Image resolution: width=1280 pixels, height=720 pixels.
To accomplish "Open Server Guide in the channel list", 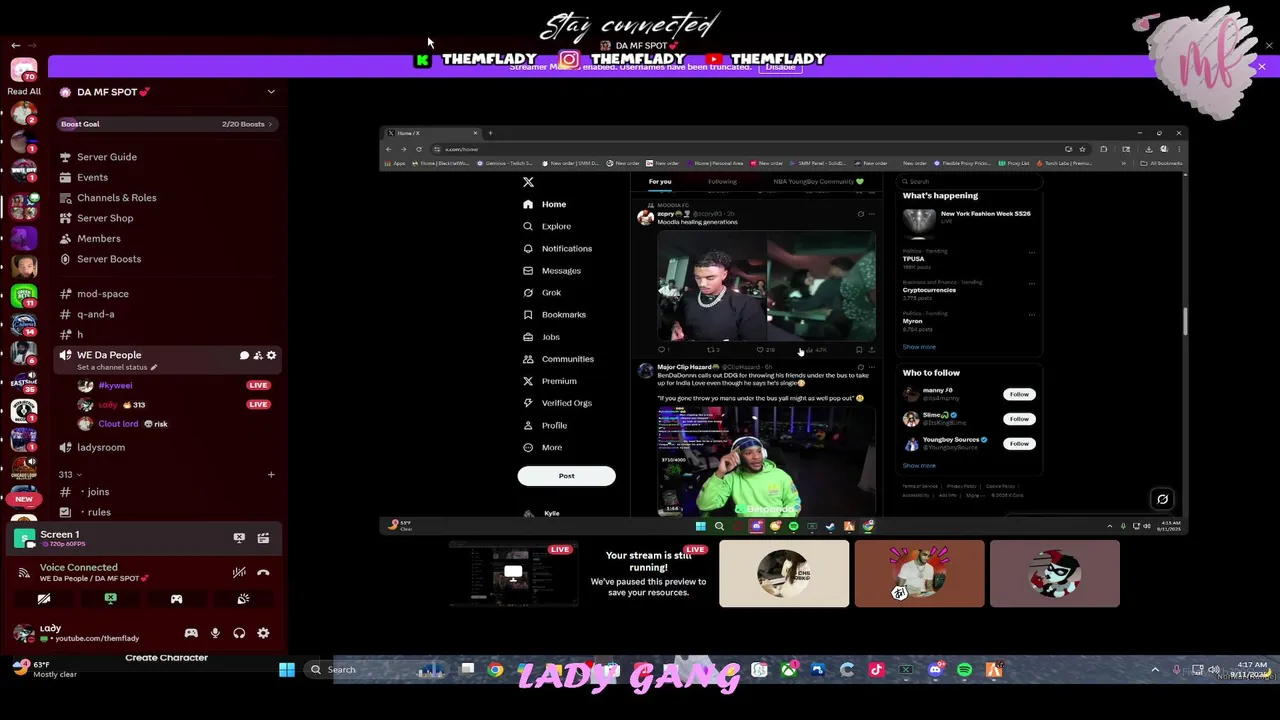I will 107,157.
